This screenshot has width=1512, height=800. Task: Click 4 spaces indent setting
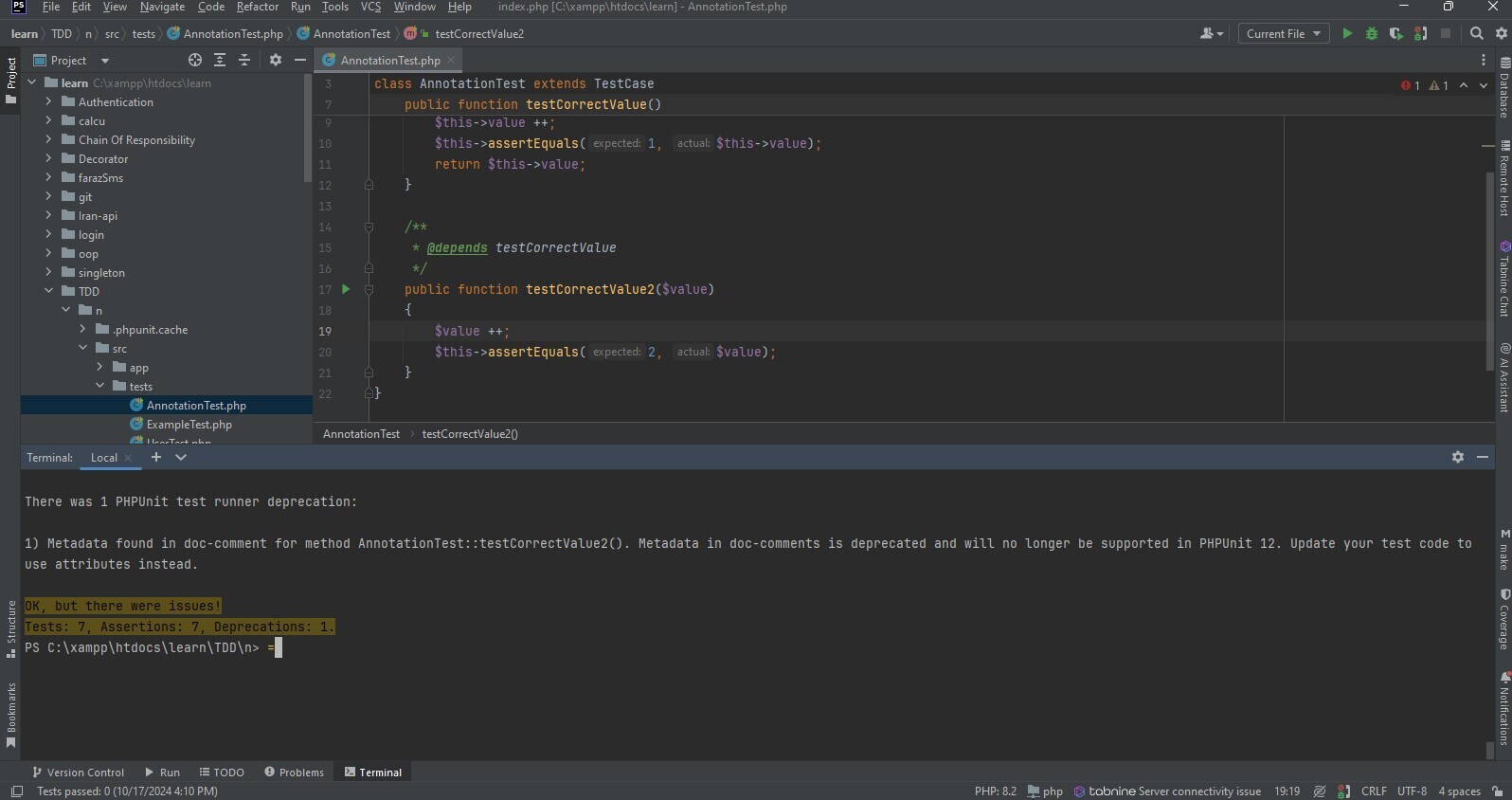point(1459,791)
